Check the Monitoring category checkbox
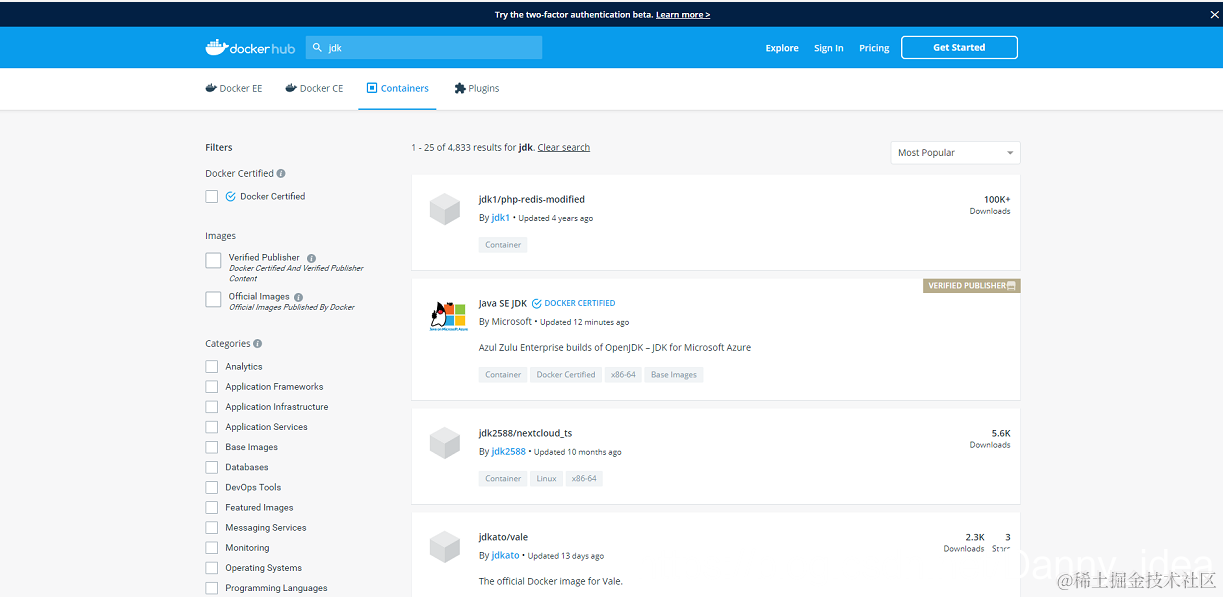 [x=212, y=548]
